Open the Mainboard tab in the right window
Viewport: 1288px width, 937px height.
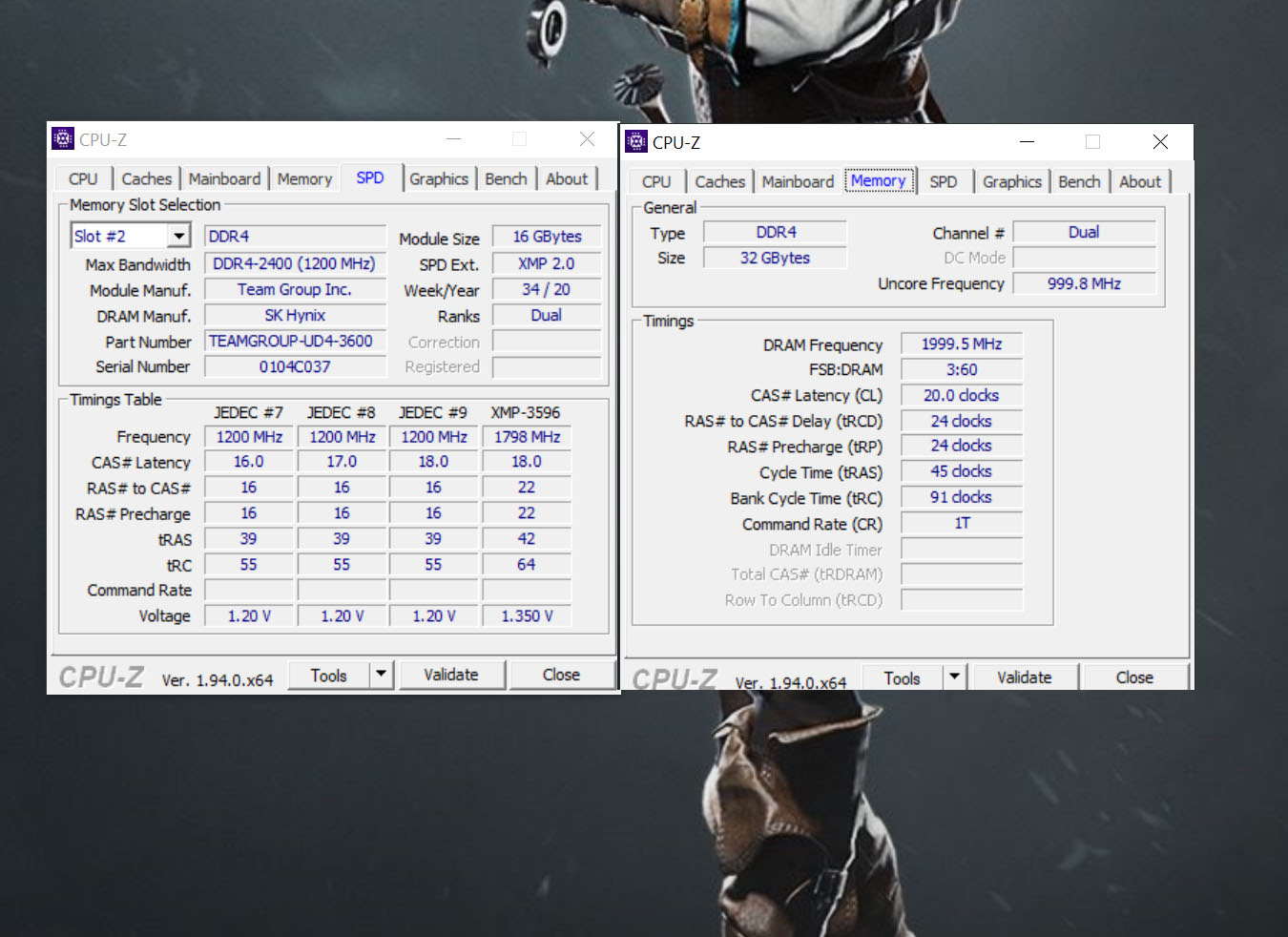pos(798,181)
